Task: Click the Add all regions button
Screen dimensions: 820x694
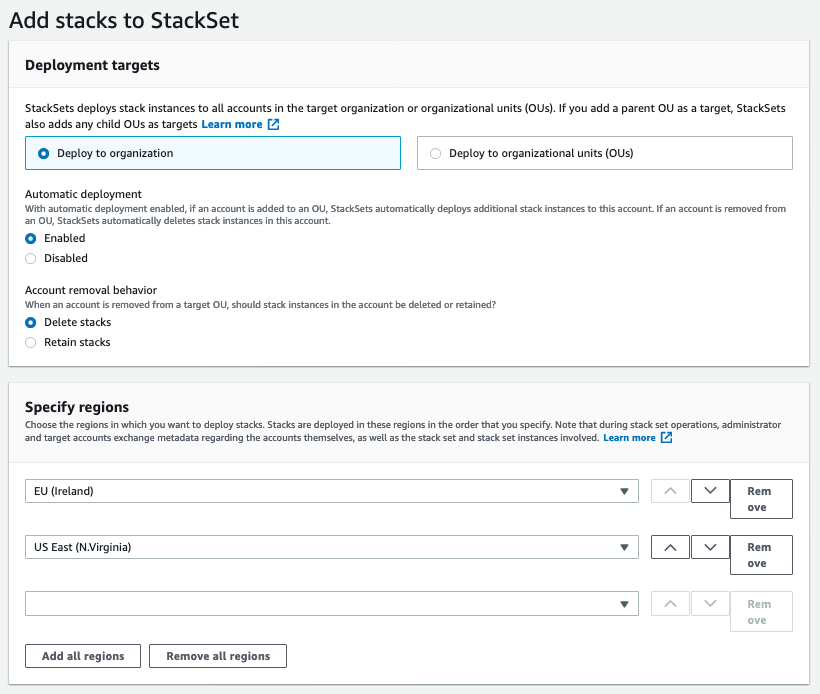Action: coord(82,656)
